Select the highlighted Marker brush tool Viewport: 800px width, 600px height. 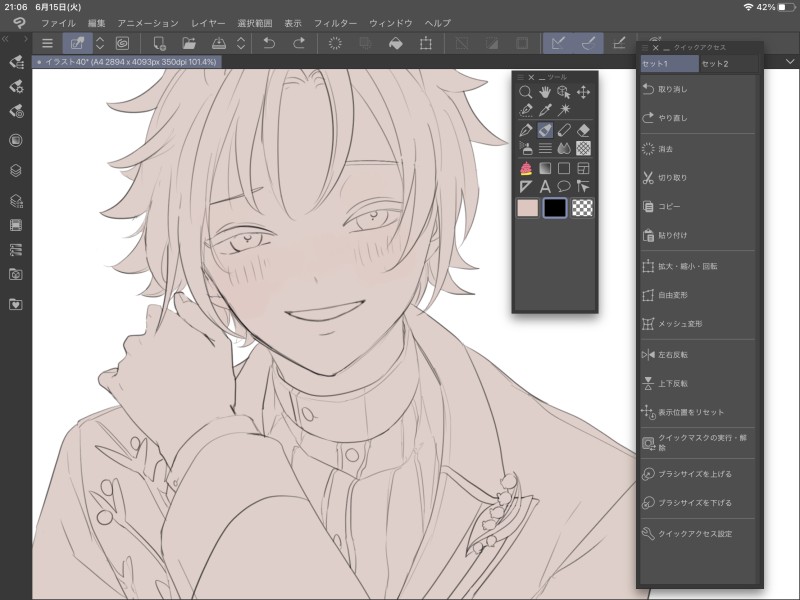545,130
